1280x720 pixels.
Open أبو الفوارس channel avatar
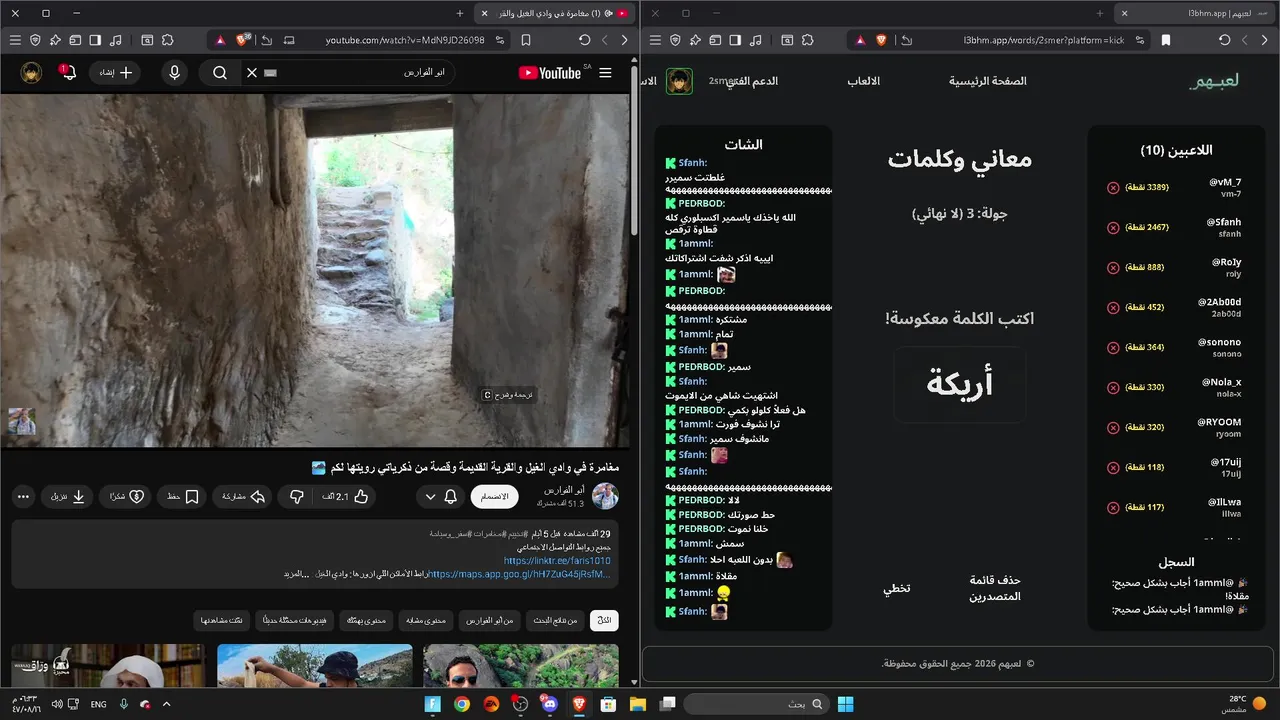[x=605, y=496]
